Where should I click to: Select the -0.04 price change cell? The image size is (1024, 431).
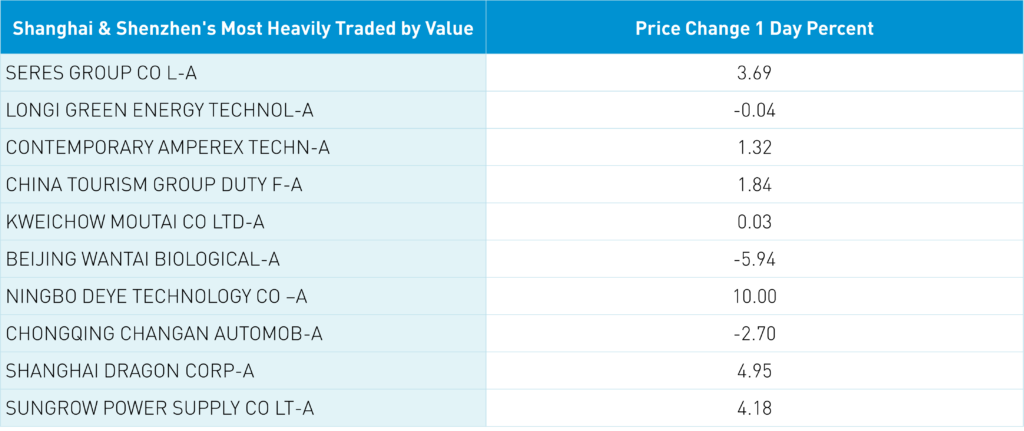click(755, 110)
